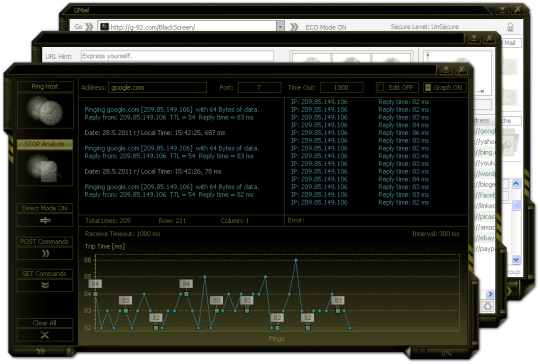Click the //ebay row in the middle window list
540x364 pixels.
(x=485, y=238)
